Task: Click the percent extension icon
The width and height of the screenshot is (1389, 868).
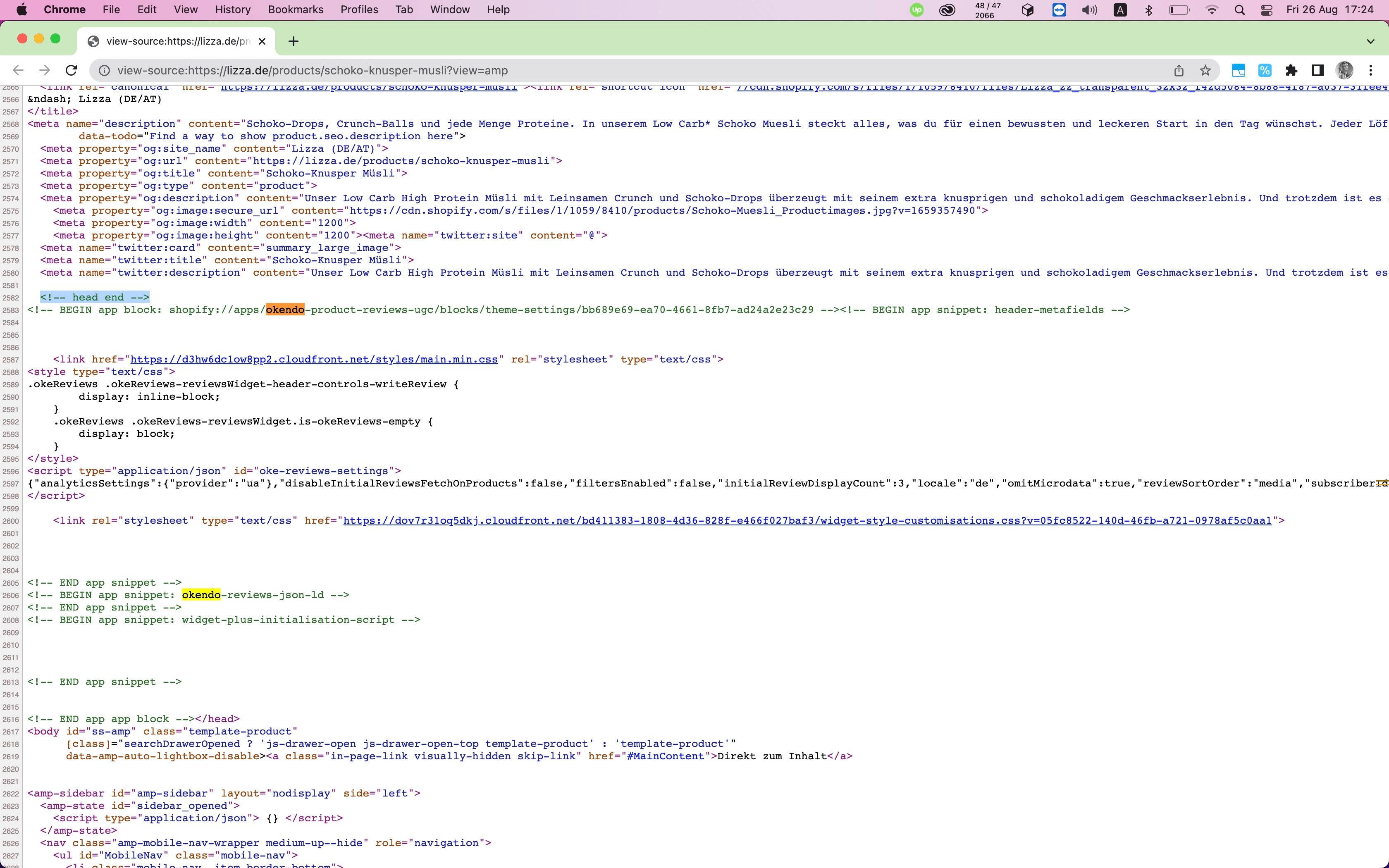Action: pos(1265,70)
